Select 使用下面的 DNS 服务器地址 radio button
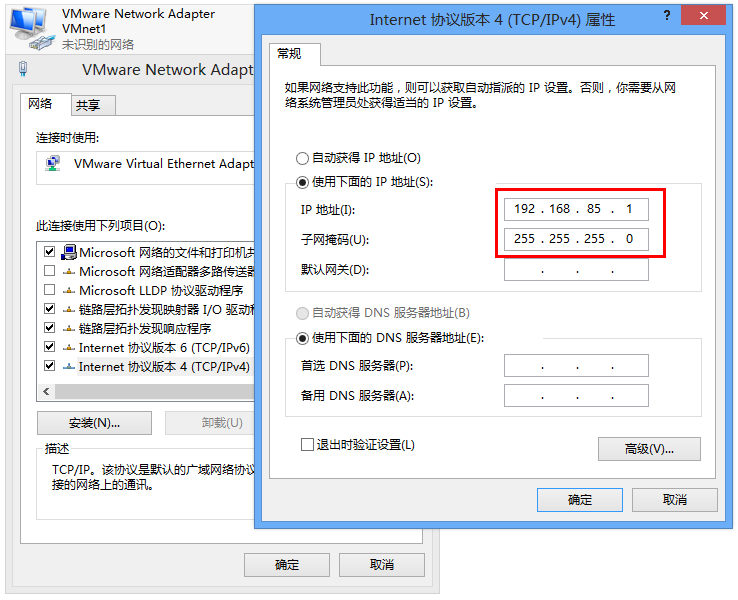The image size is (738, 600). pos(302,338)
